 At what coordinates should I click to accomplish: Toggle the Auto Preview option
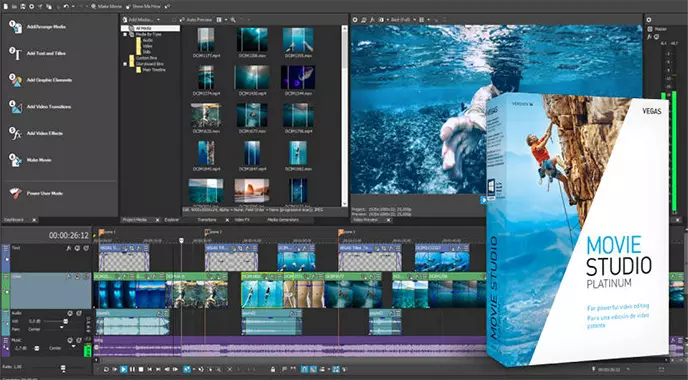[195, 20]
